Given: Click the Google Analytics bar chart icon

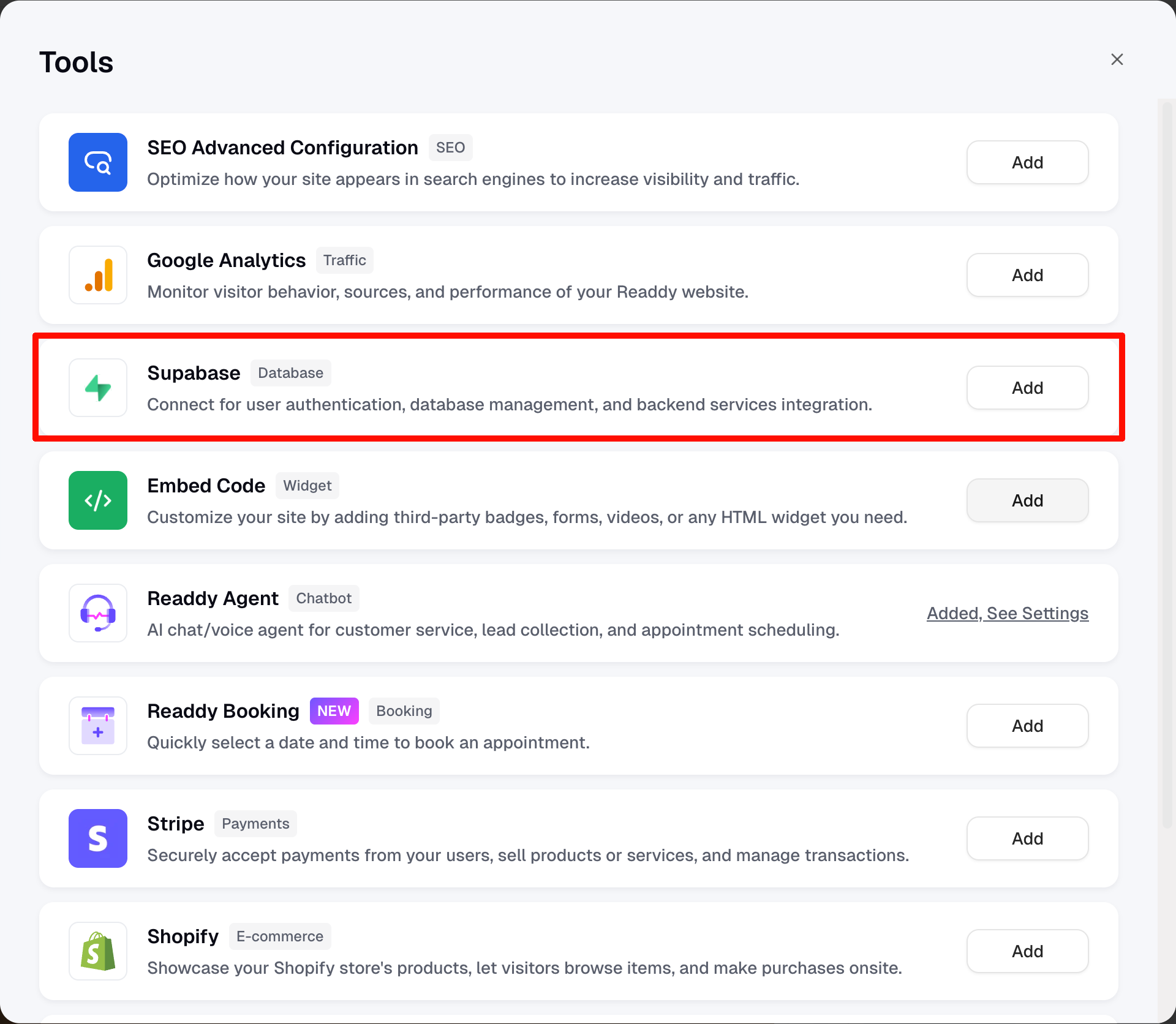Looking at the screenshot, I should pos(98,275).
